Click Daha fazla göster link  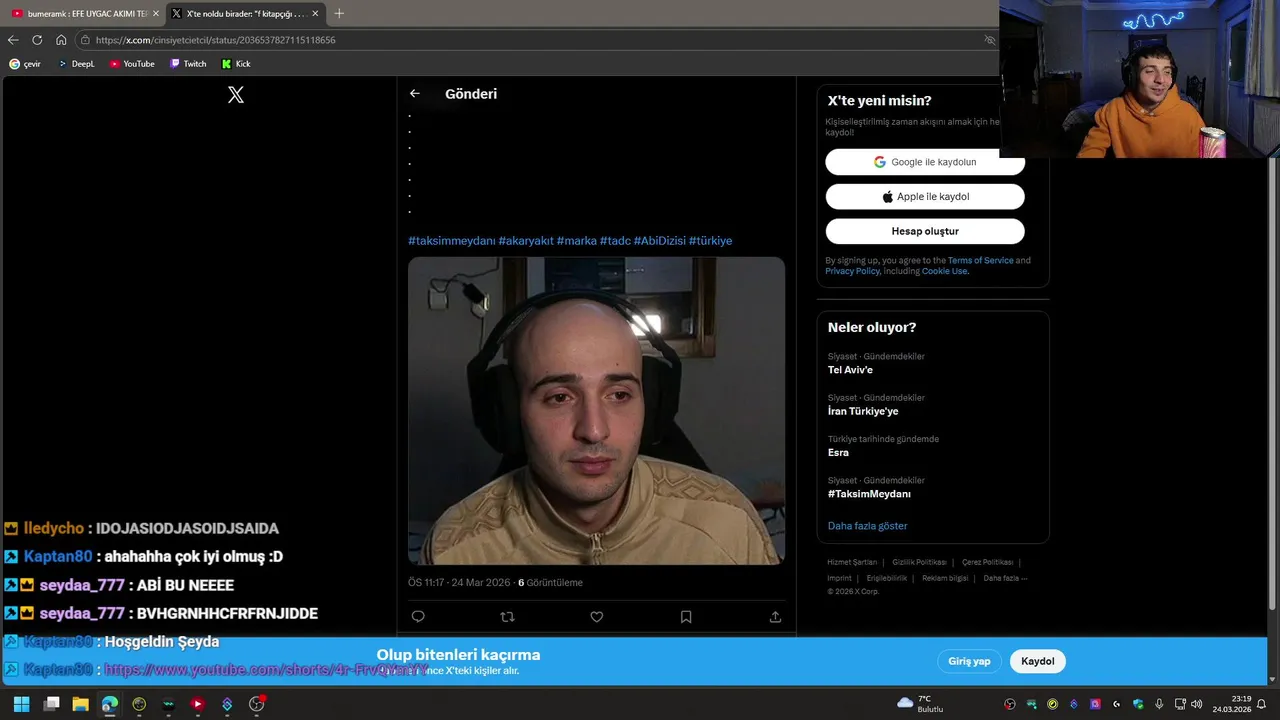click(x=867, y=526)
